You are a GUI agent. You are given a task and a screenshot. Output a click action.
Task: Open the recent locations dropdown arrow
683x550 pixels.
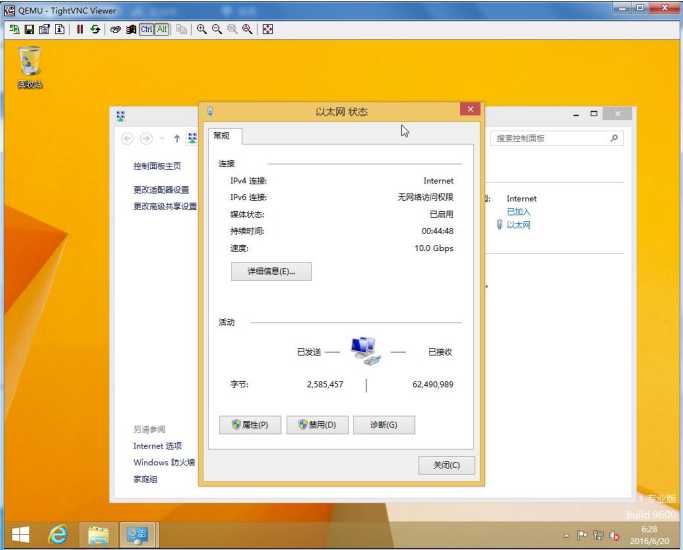tap(162, 138)
